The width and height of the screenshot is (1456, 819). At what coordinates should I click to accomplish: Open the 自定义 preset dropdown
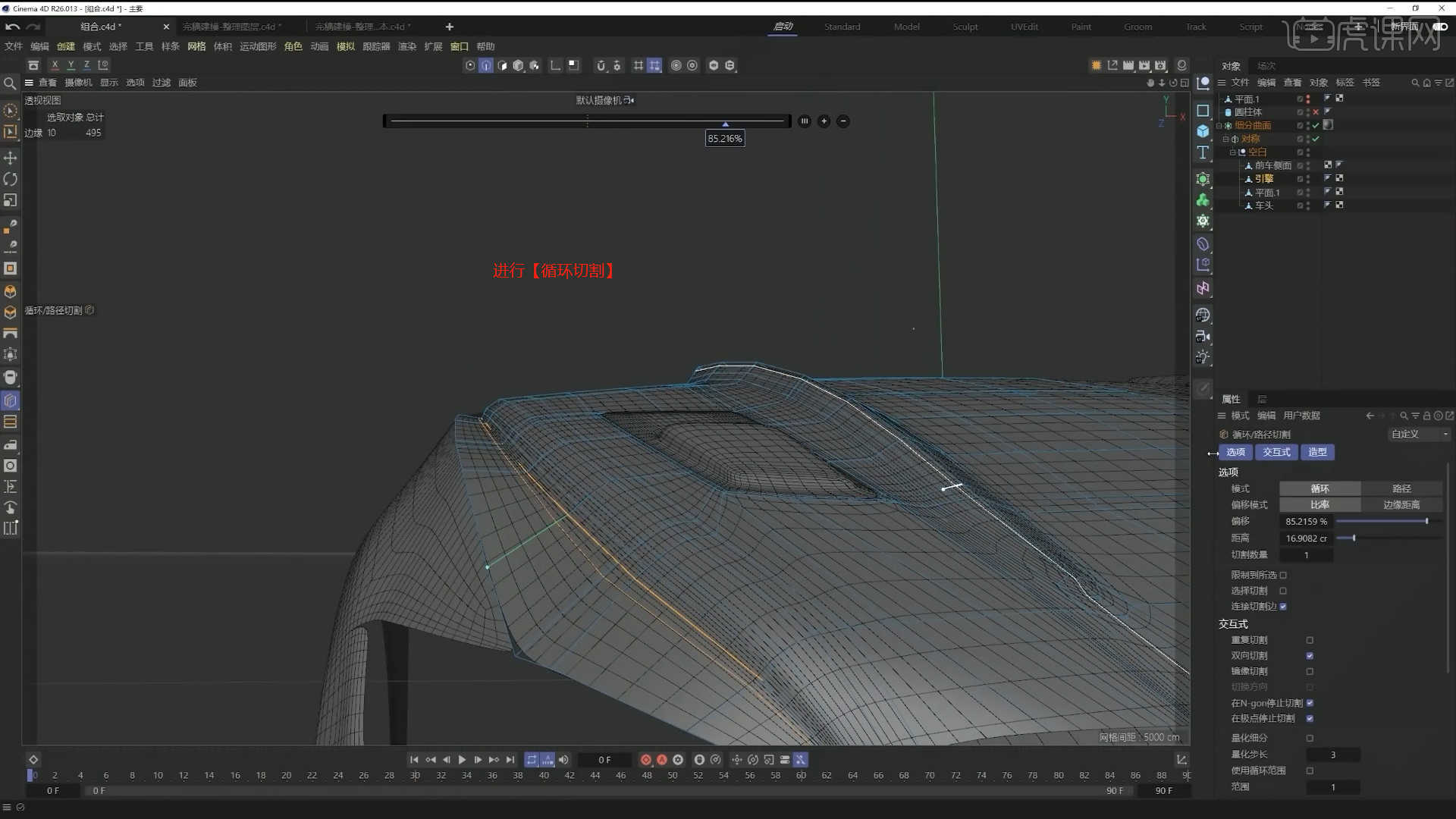point(1419,435)
